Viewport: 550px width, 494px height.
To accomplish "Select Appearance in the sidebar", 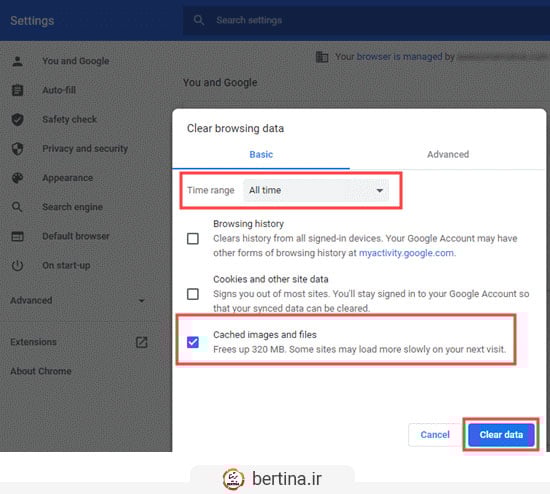I will [67, 178].
